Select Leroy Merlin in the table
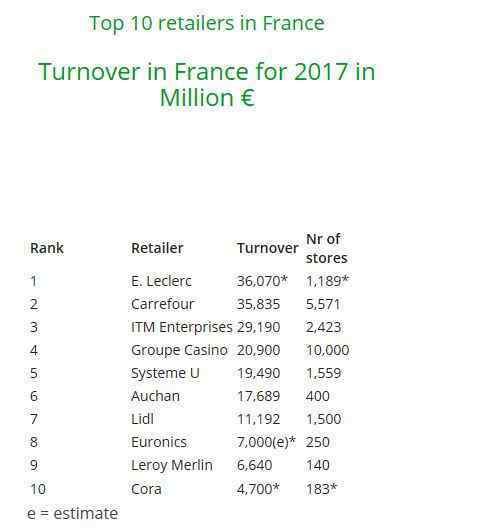Viewport: 483px width, 529px height. point(172,465)
